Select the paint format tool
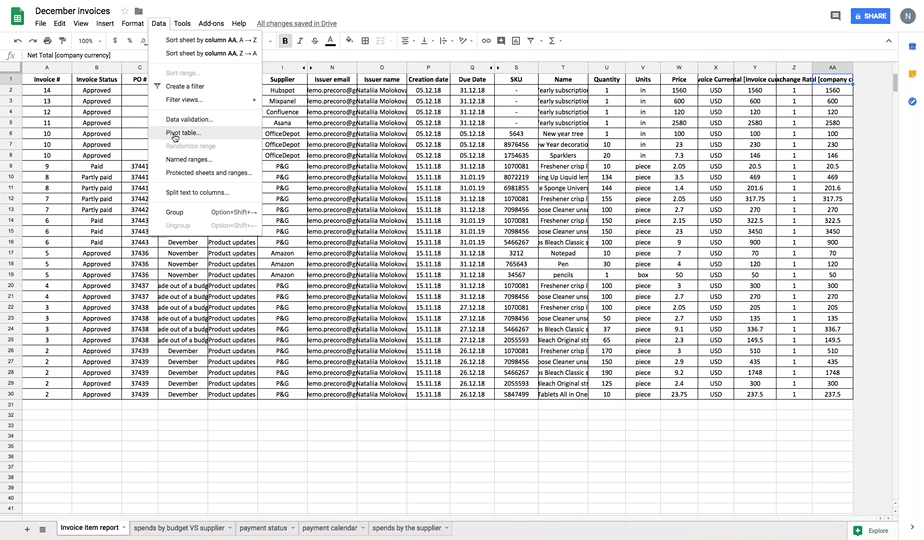924x540 pixels. pyautogui.click(x=62, y=41)
